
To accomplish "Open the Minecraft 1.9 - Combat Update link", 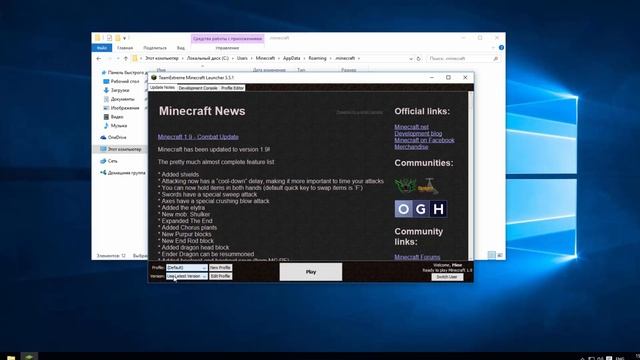I will pyautogui.click(x=198, y=137).
